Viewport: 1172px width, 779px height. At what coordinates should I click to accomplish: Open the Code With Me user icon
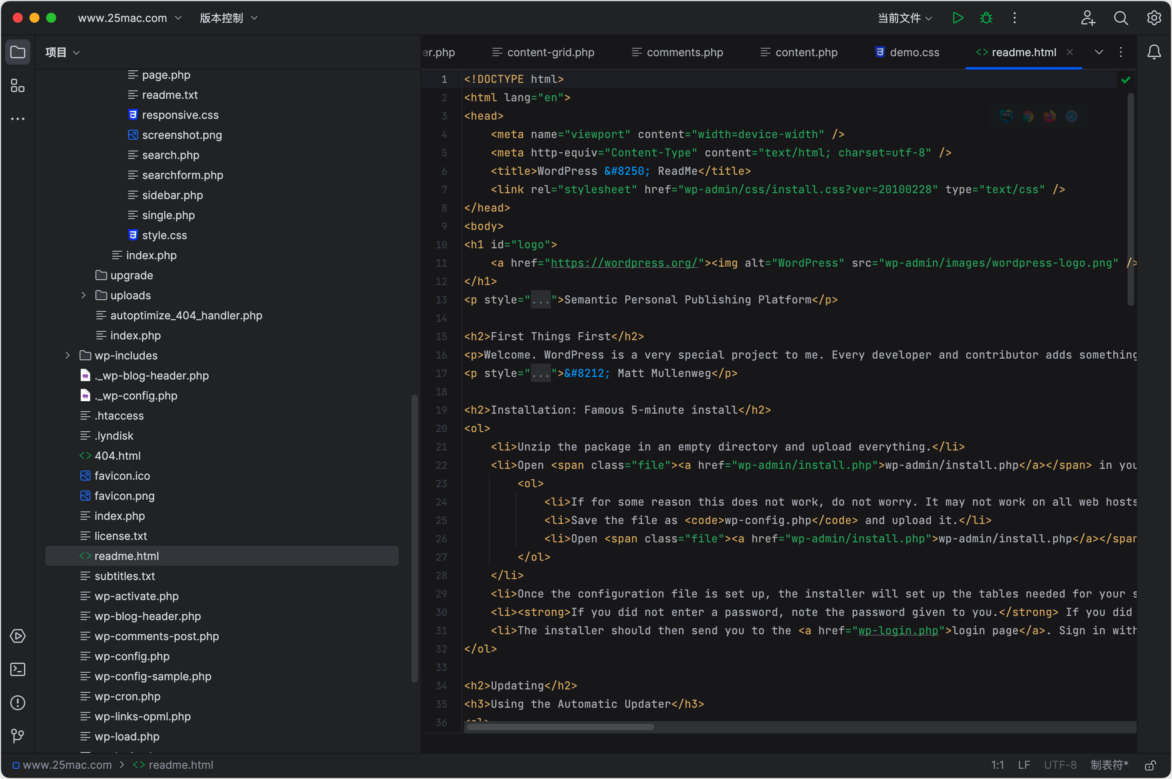[1088, 18]
